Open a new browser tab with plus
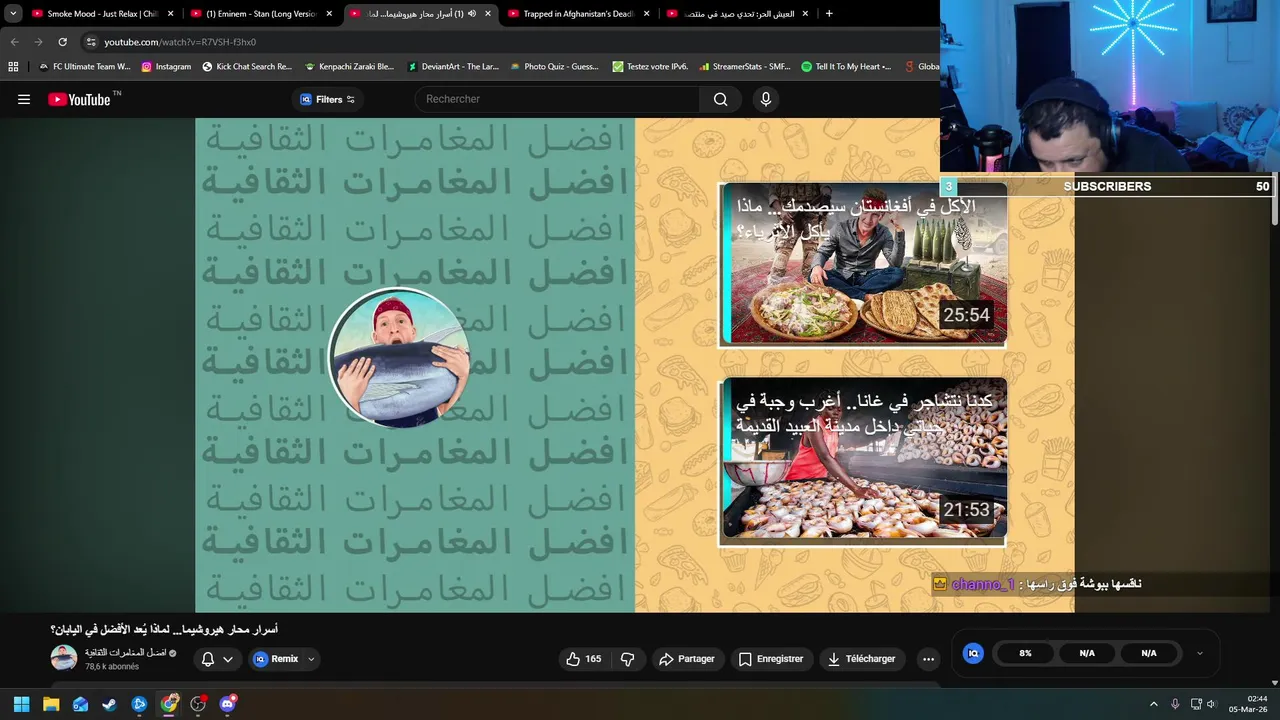Viewport: 1280px width, 720px height. point(828,14)
